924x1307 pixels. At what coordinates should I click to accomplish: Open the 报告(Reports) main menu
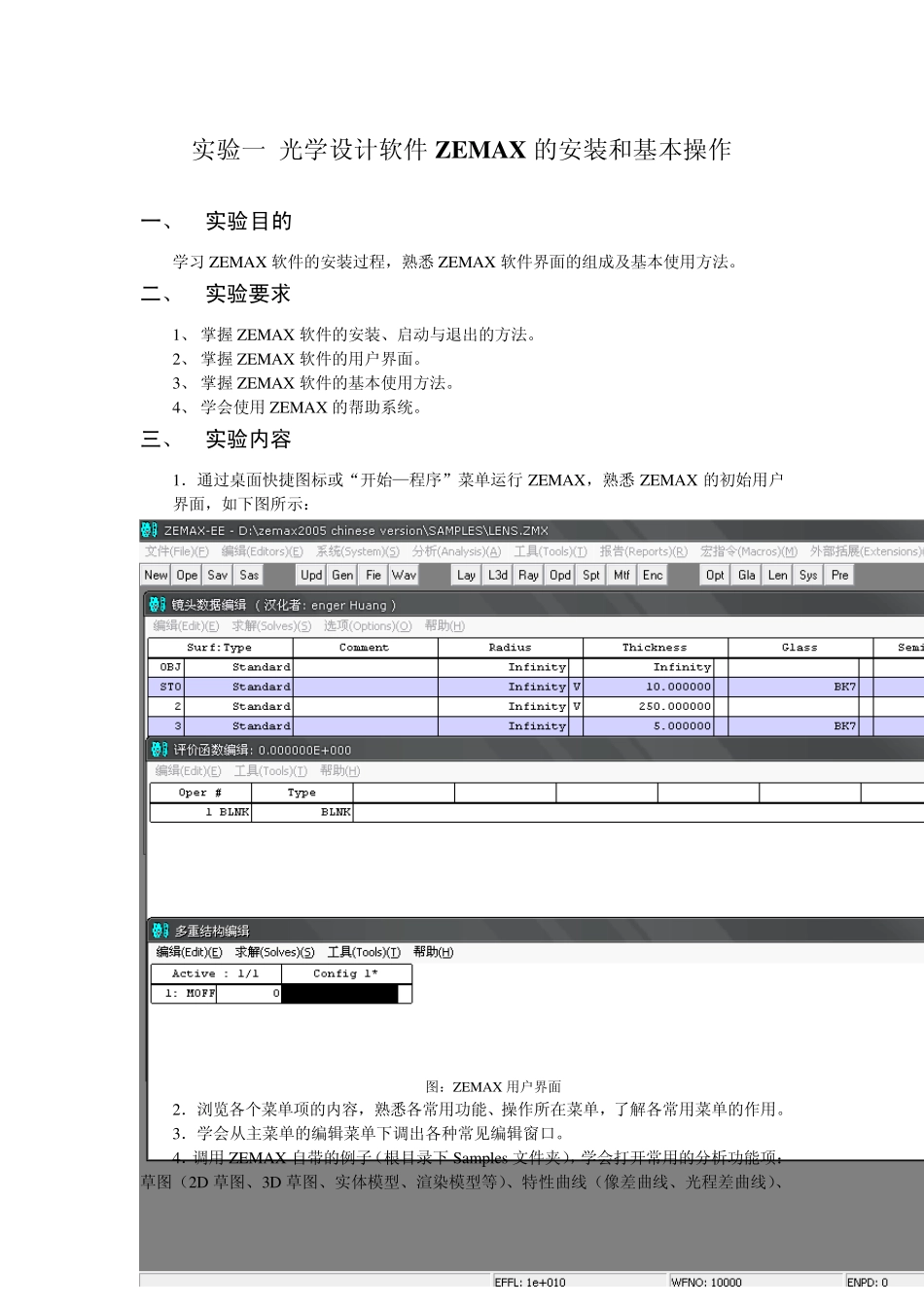pos(643,551)
